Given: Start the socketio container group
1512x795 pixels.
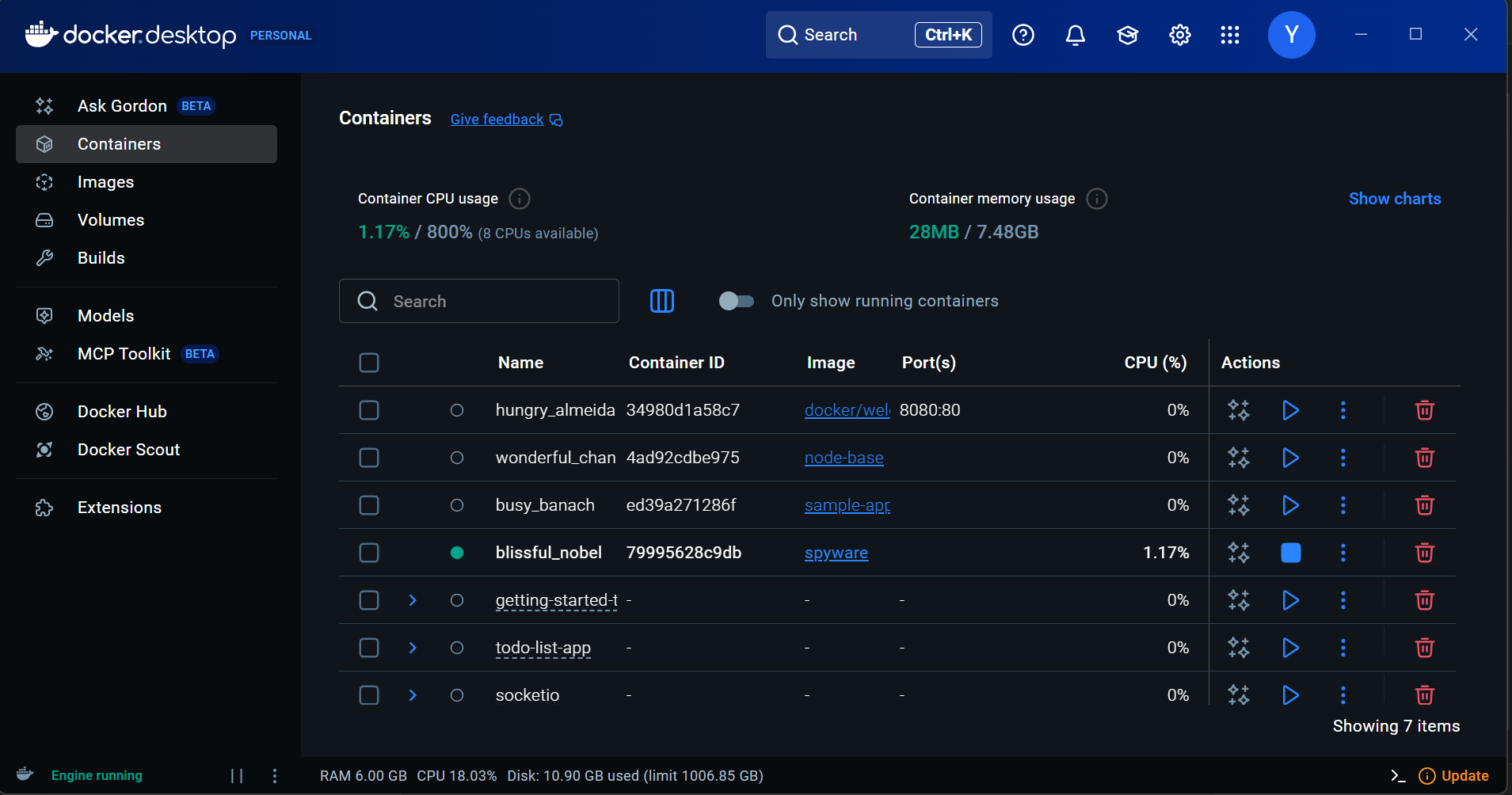Looking at the screenshot, I should [x=1290, y=695].
